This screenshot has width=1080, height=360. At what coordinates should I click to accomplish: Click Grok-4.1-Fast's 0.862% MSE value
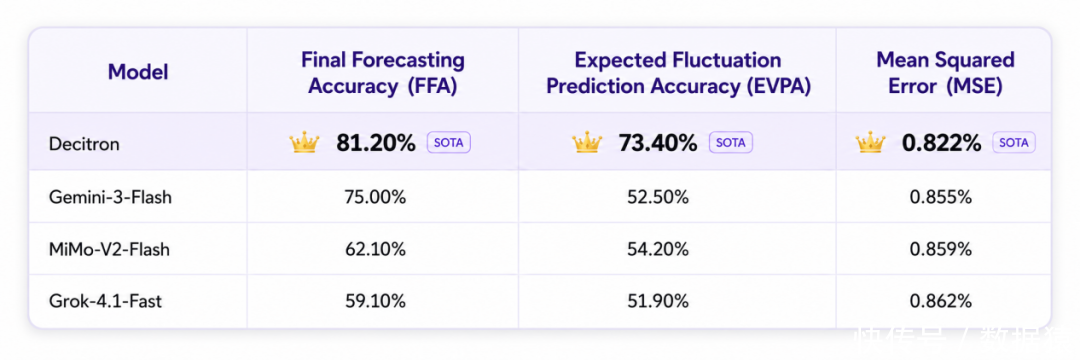[x=941, y=301]
